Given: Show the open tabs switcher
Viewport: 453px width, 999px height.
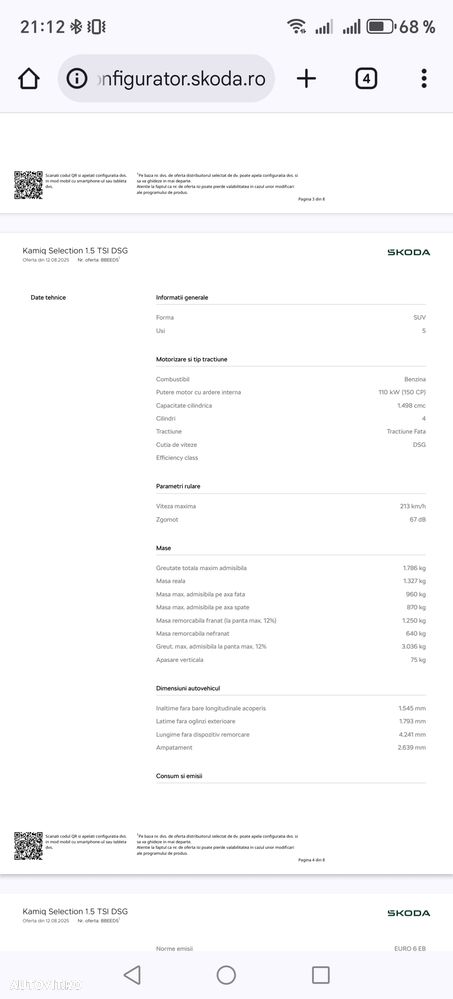Looking at the screenshot, I should pyautogui.click(x=366, y=79).
